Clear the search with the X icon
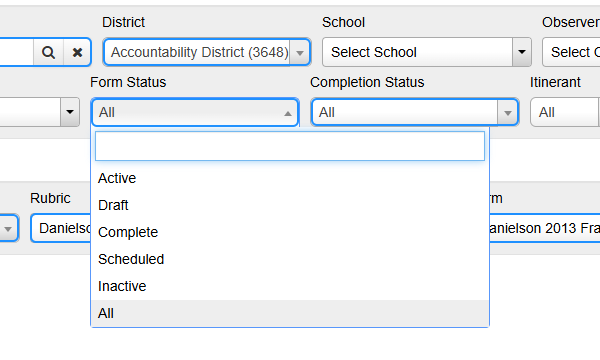The width and height of the screenshot is (600, 360). pos(77,52)
